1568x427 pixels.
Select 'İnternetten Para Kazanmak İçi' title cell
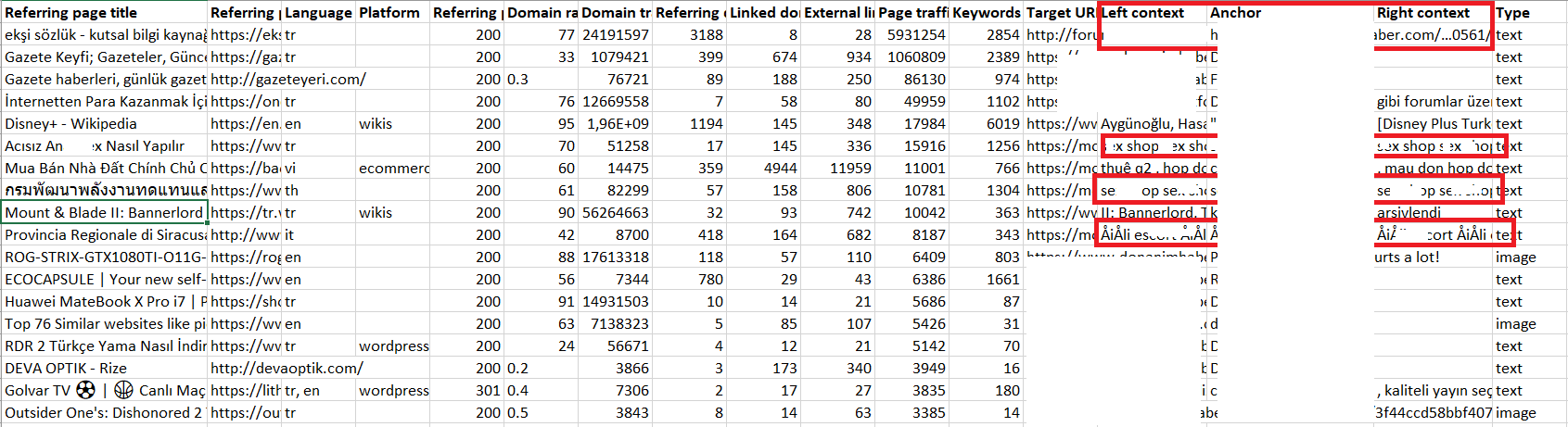[104, 101]
